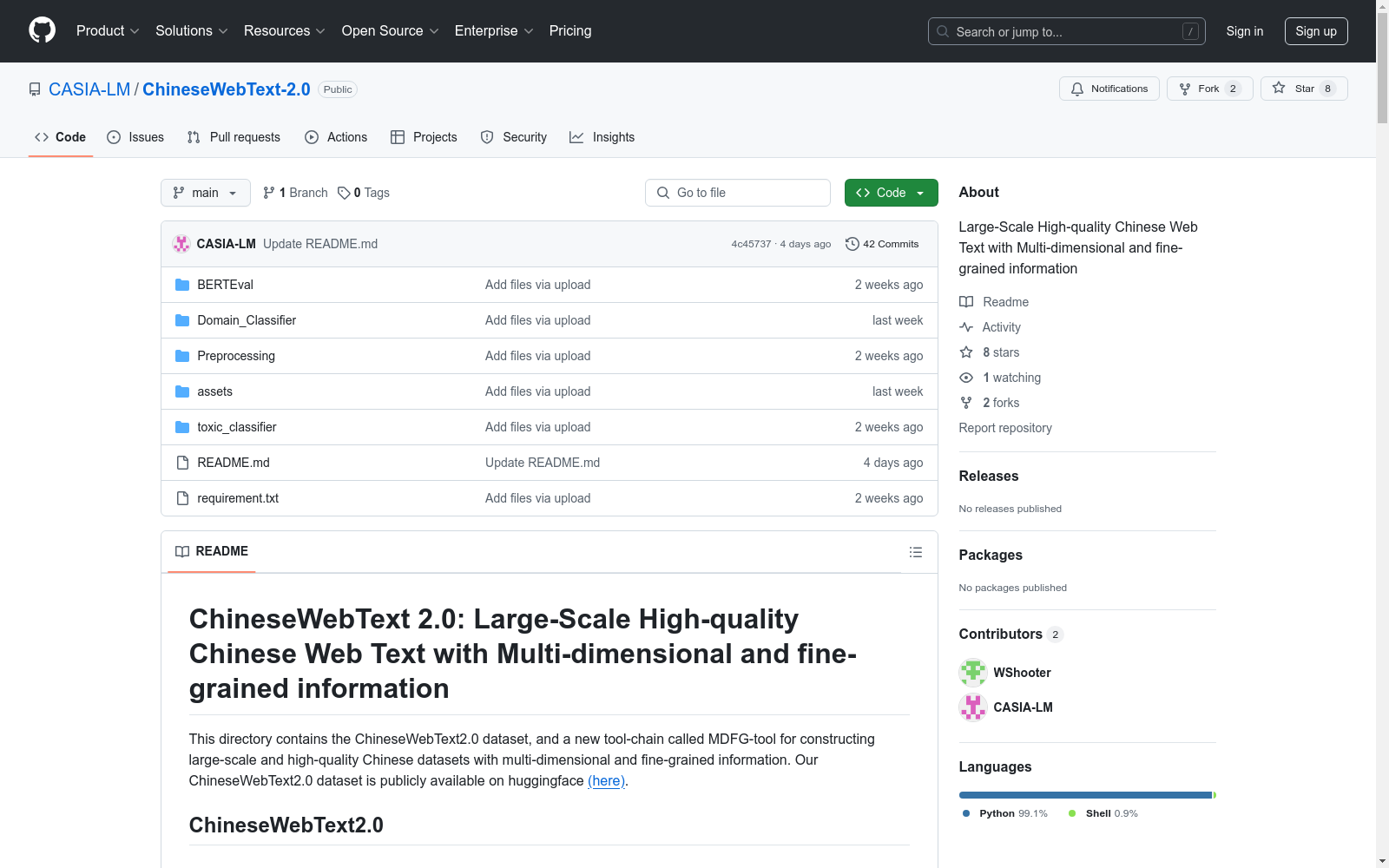Click Report repository
The image size is (1389, 868).
1005,428
